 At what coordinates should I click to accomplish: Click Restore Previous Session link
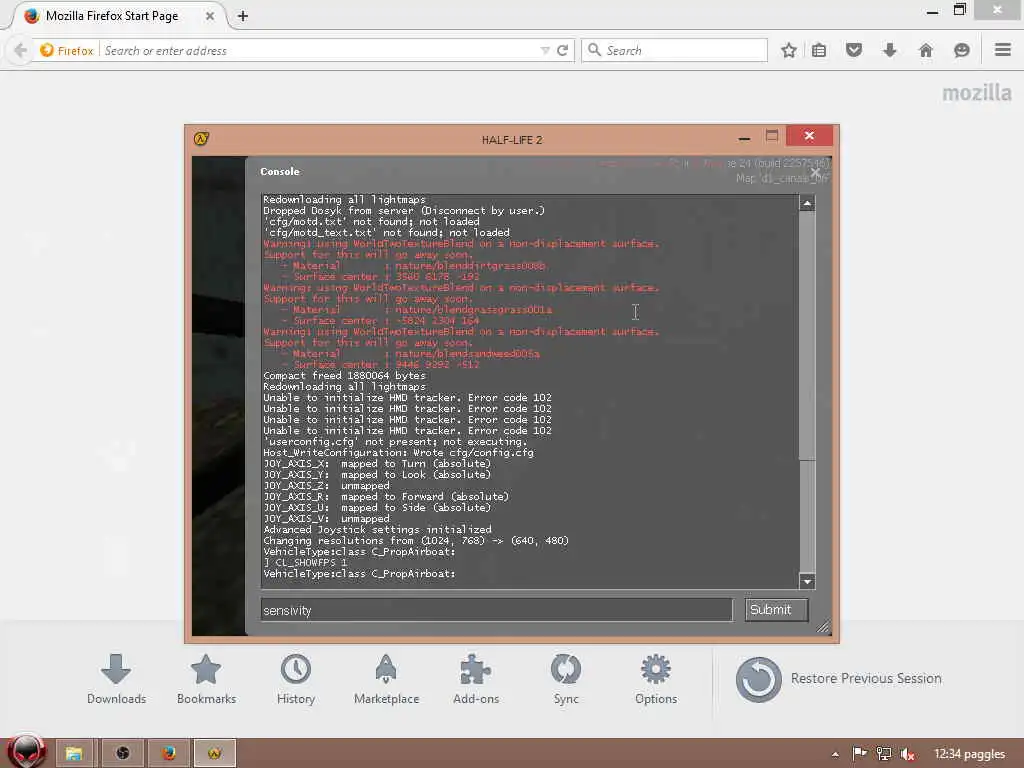tap(866, 679)
